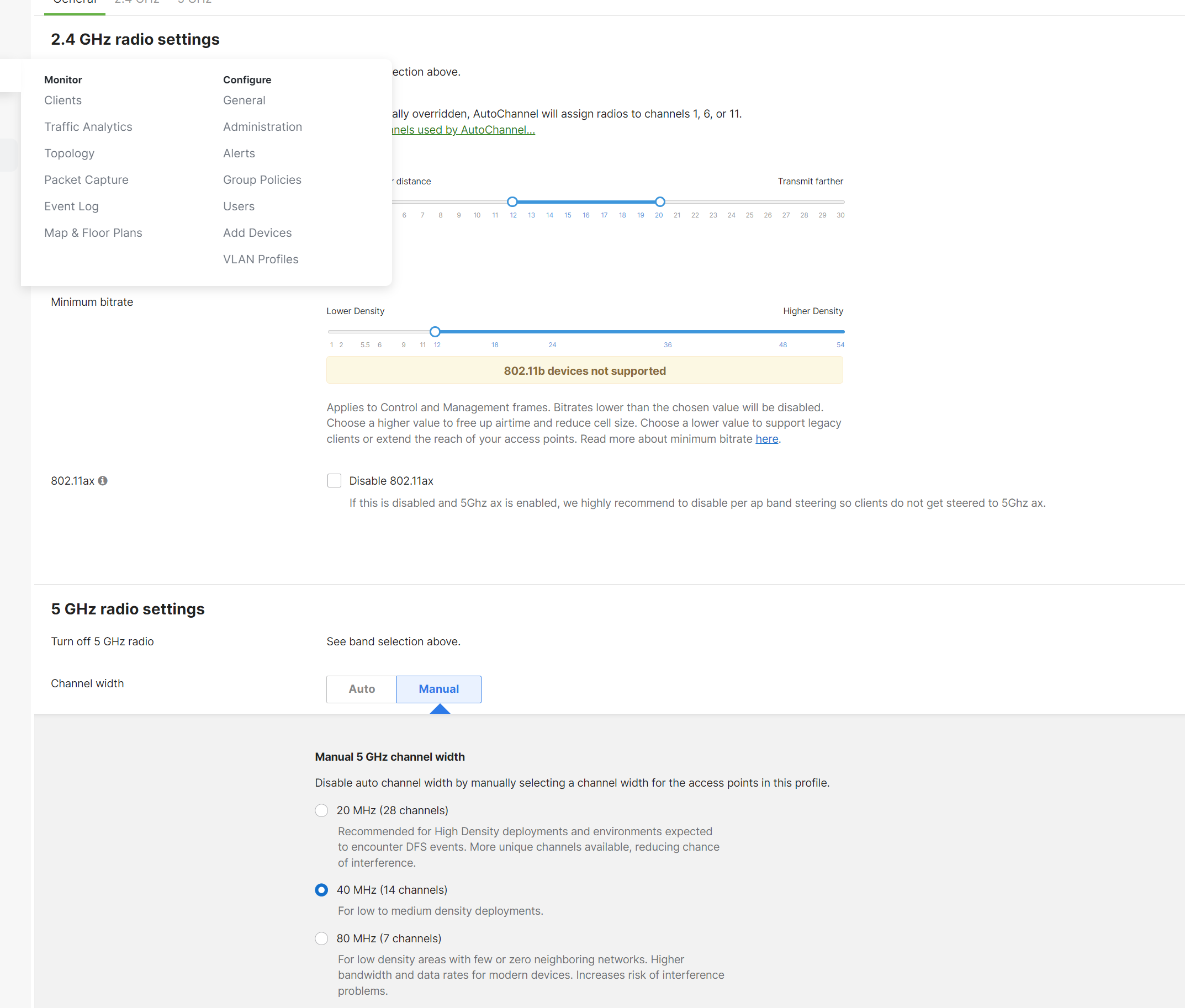Click the Manual channel width button
This screenshot has width=1185, height=1008.
(x=438, y=689)
